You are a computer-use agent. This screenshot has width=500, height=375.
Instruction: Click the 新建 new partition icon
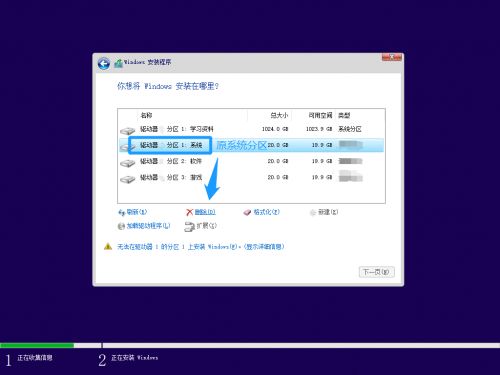[x=313, y=212]
